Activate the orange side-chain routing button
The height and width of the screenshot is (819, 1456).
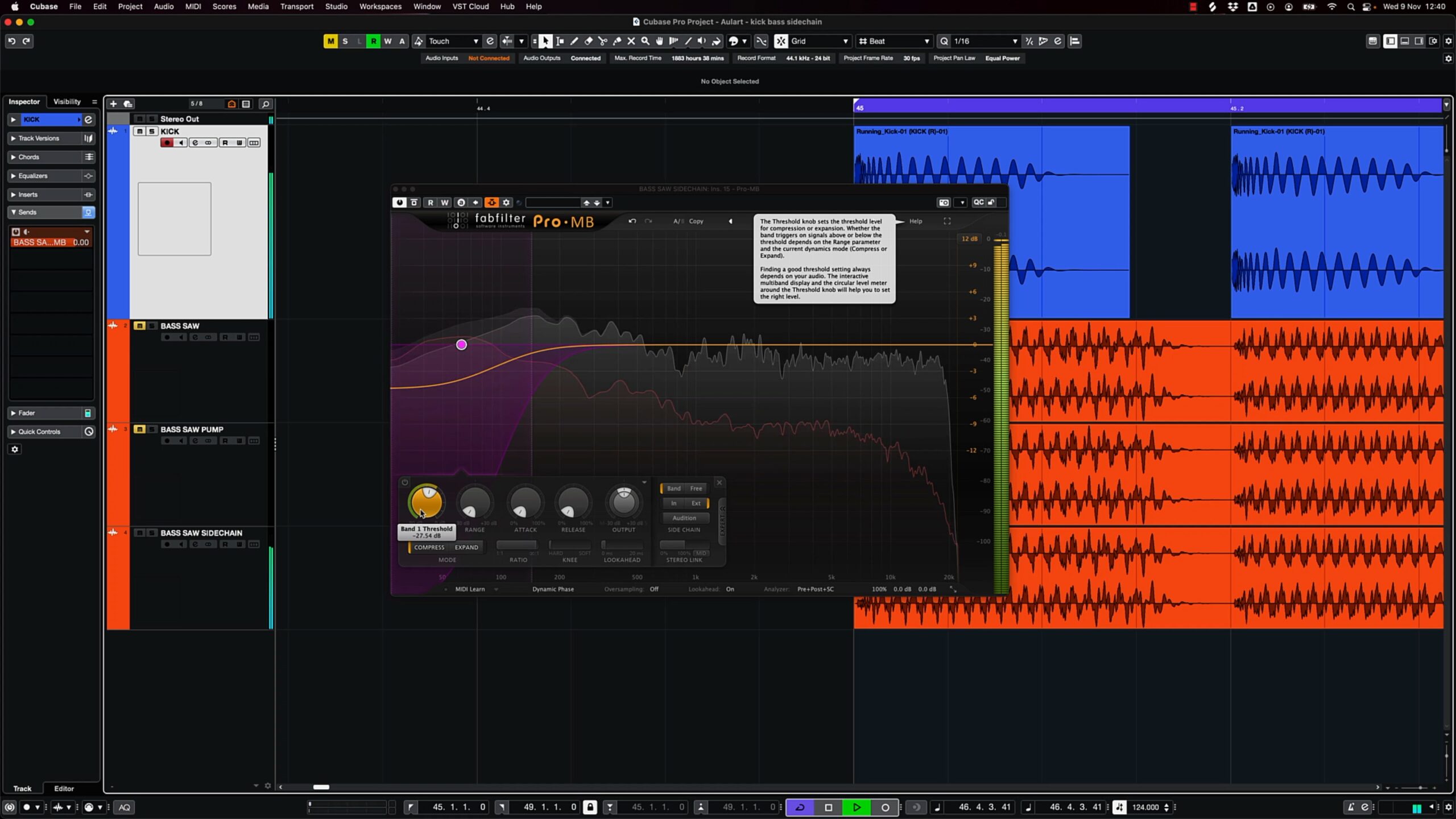(x=491, y=202)
